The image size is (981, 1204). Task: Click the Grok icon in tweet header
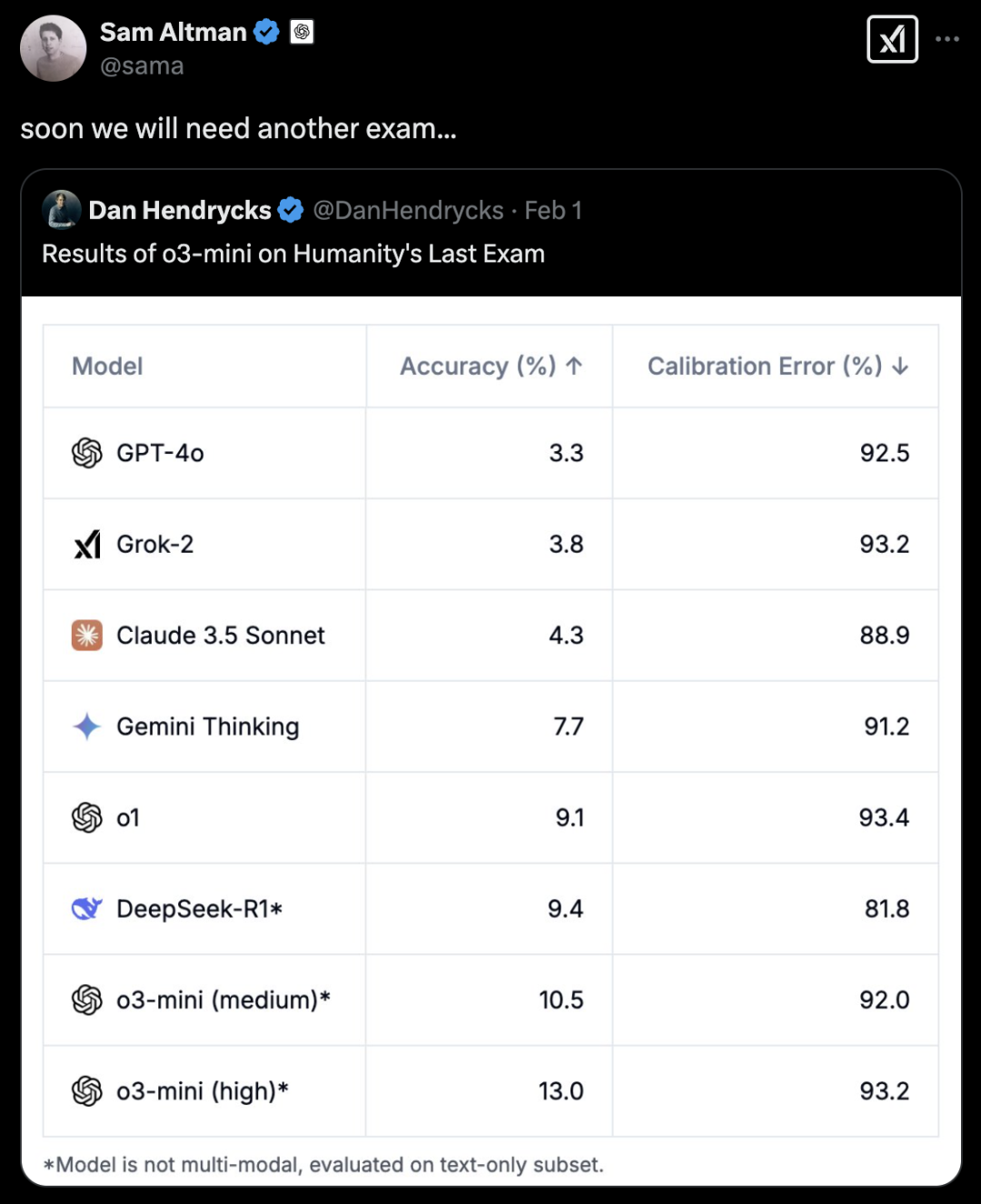[892, 40]
